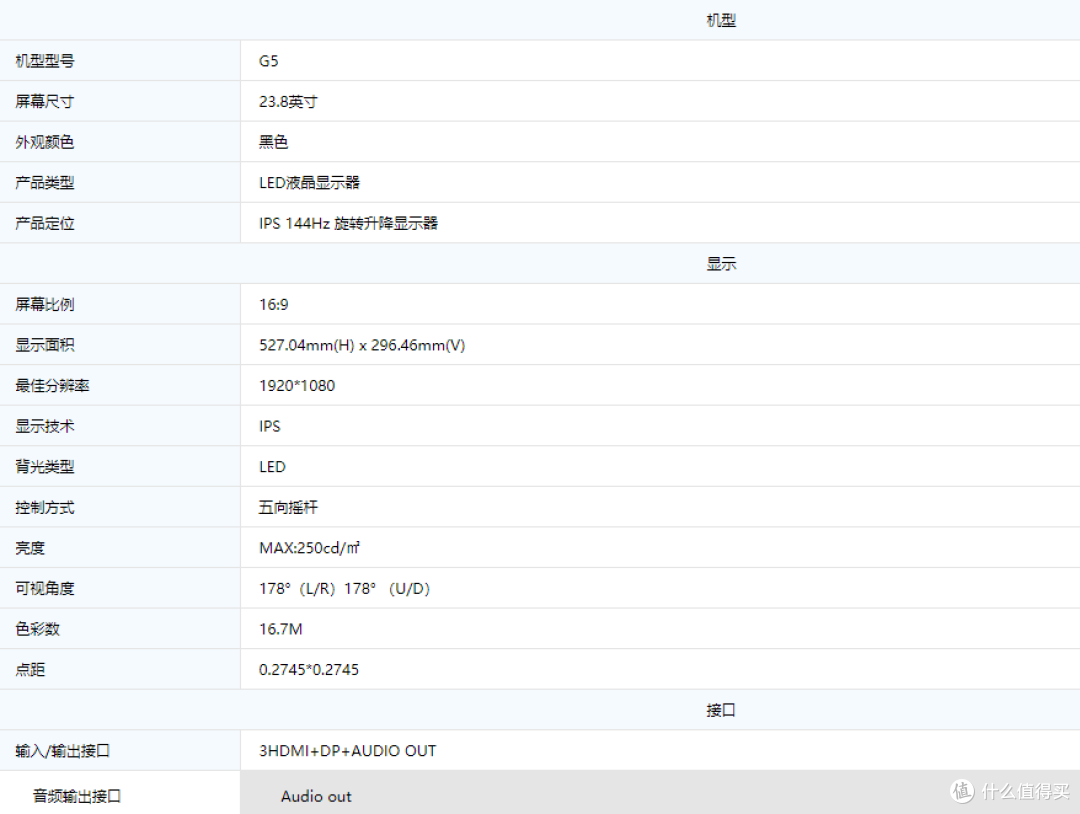This screenshot has height=814, width=1080.
Task: Click the 23.8英寸 screen size value
Action: pos(288,102)
